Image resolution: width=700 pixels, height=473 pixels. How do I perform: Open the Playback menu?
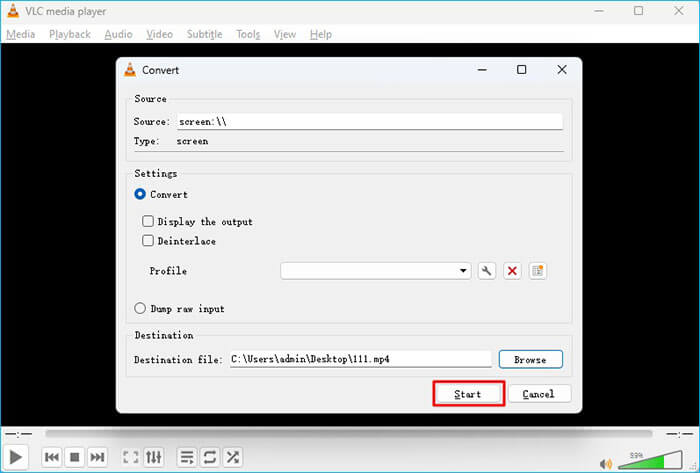(x=70, y=34)
